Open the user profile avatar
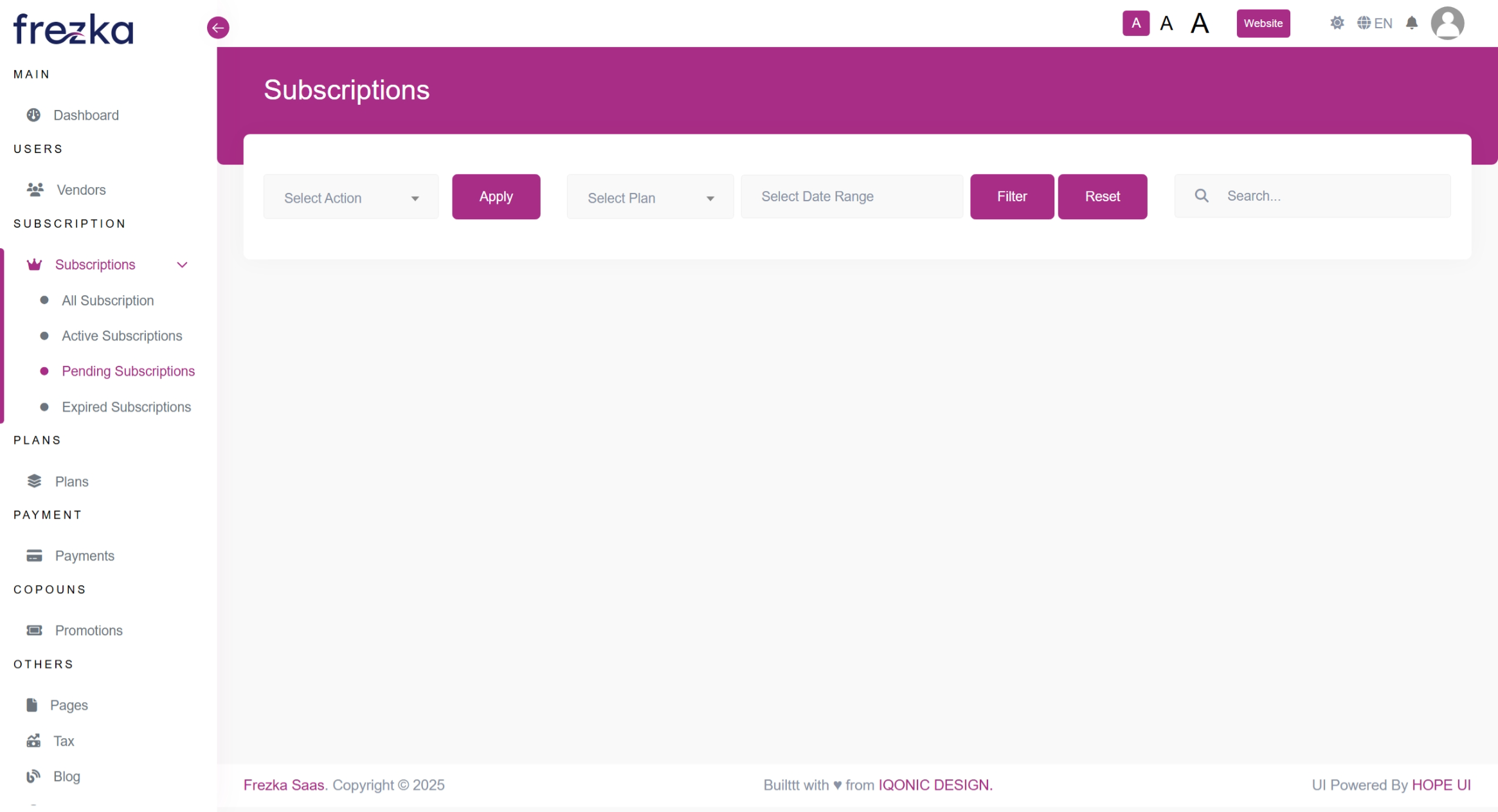 point(1447,24)
